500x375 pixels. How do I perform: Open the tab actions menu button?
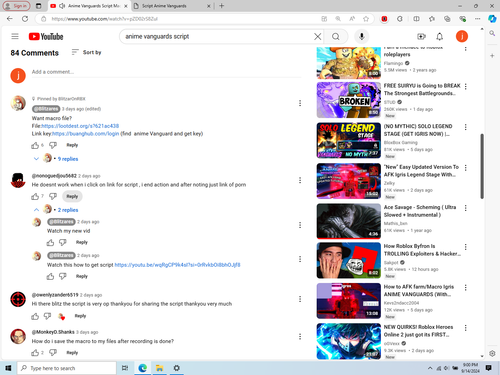click(39, 6)
